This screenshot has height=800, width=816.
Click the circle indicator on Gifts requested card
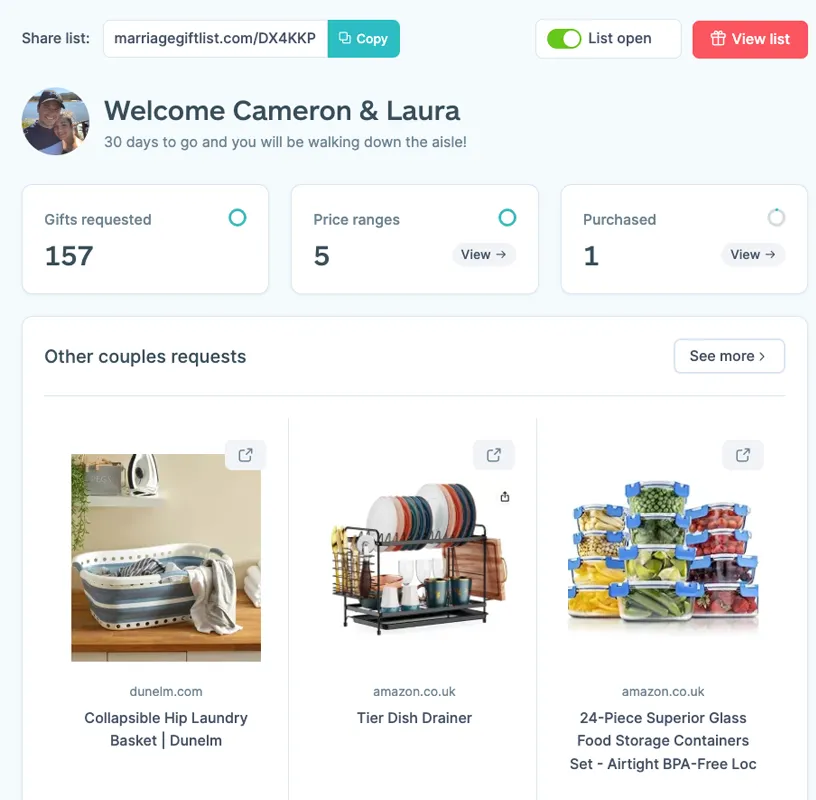pos(238,217)
